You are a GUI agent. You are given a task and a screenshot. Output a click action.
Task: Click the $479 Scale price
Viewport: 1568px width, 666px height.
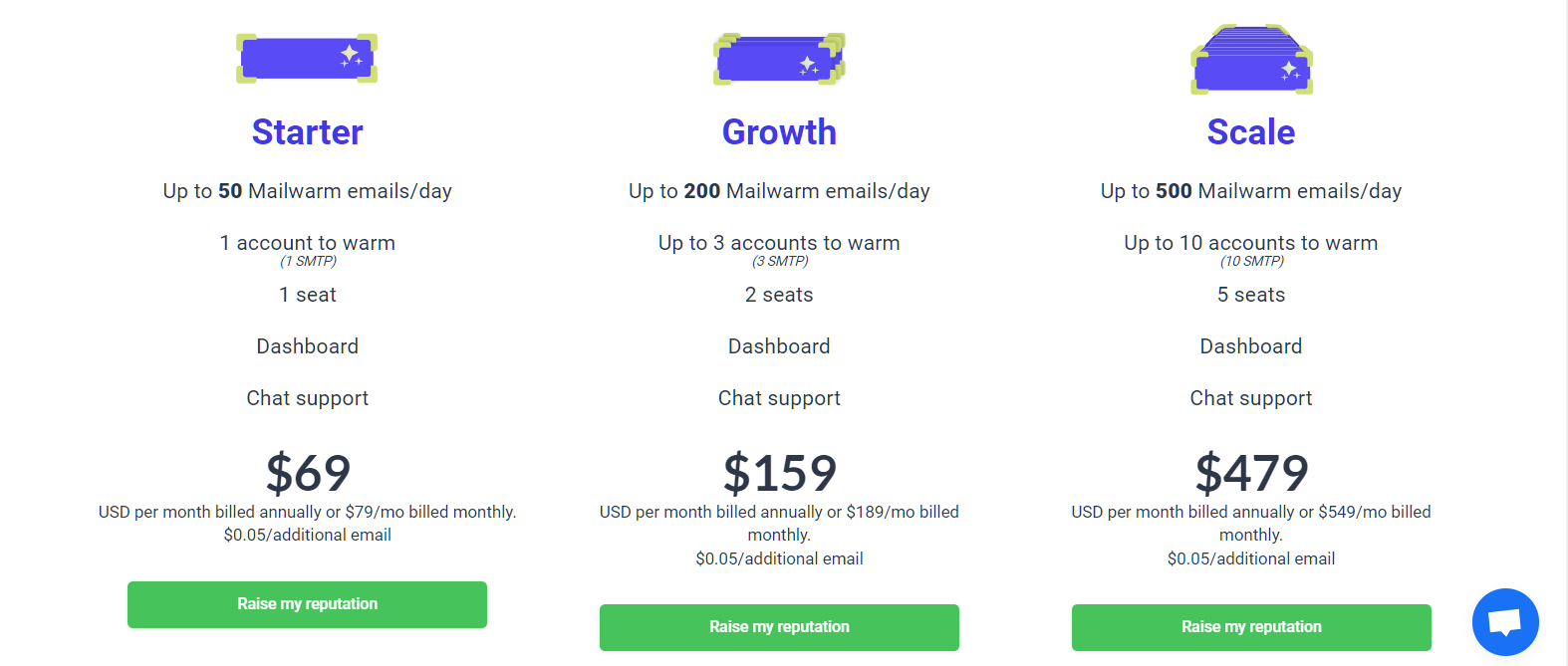1251,473
